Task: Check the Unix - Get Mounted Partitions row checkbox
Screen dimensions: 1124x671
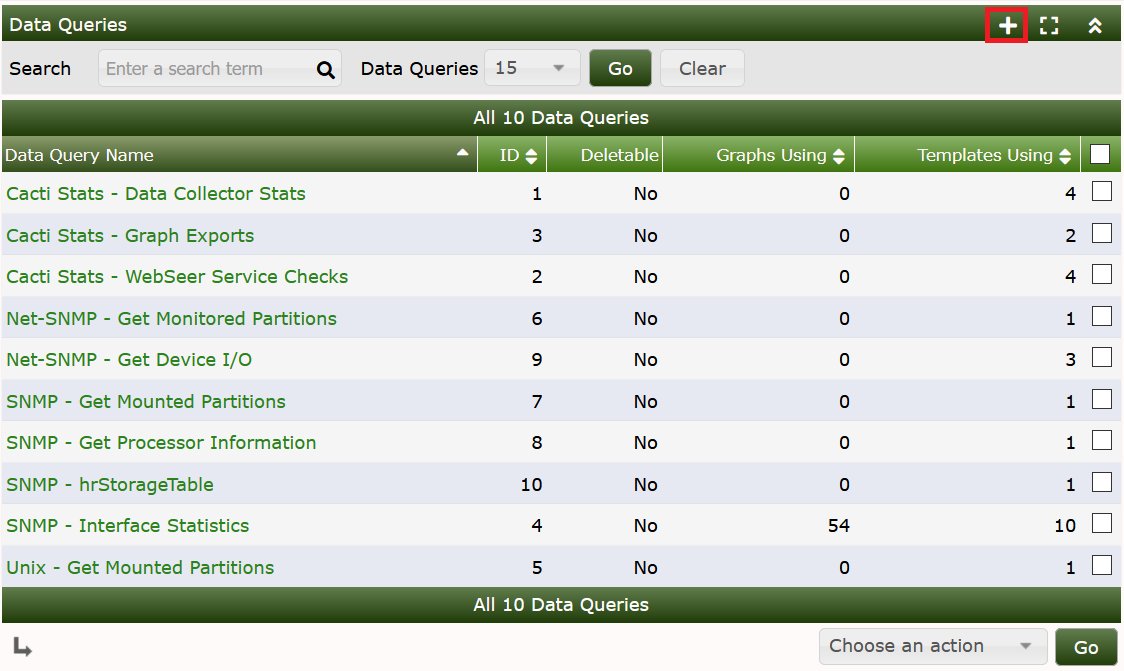Action: [x=1101, y=566]
